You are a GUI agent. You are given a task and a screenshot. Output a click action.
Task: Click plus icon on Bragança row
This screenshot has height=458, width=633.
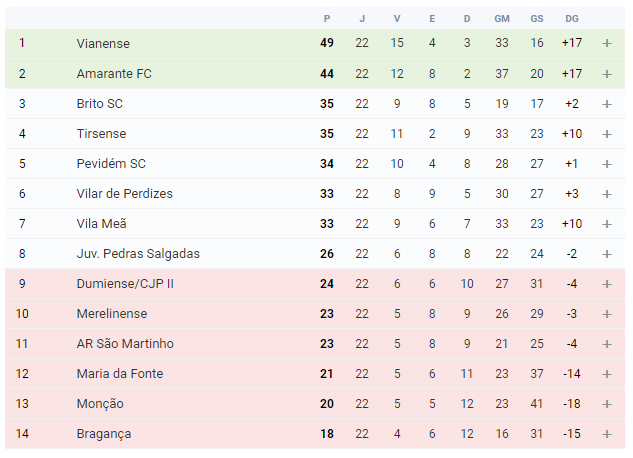click(x=607, y=434)
